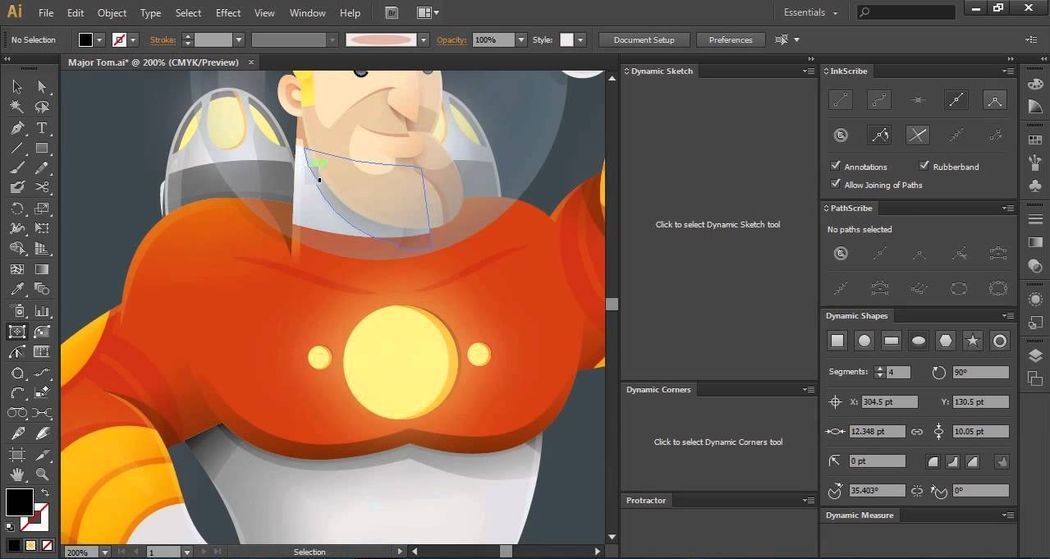Select the Rectangle tool in the toolbox
This screenshot has width=1050, height=559.
tap(42, 148)
